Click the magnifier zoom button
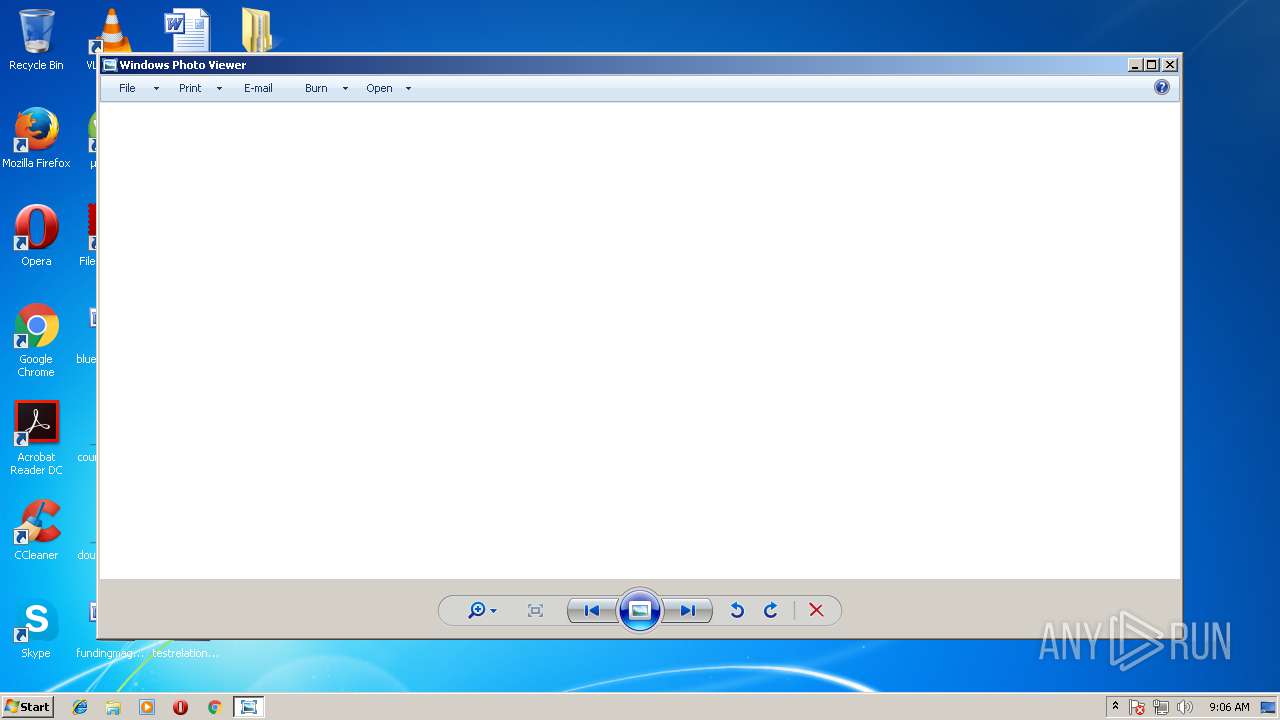The width and height of the screenshot is (1280, 720). click(x=477, y=610)
